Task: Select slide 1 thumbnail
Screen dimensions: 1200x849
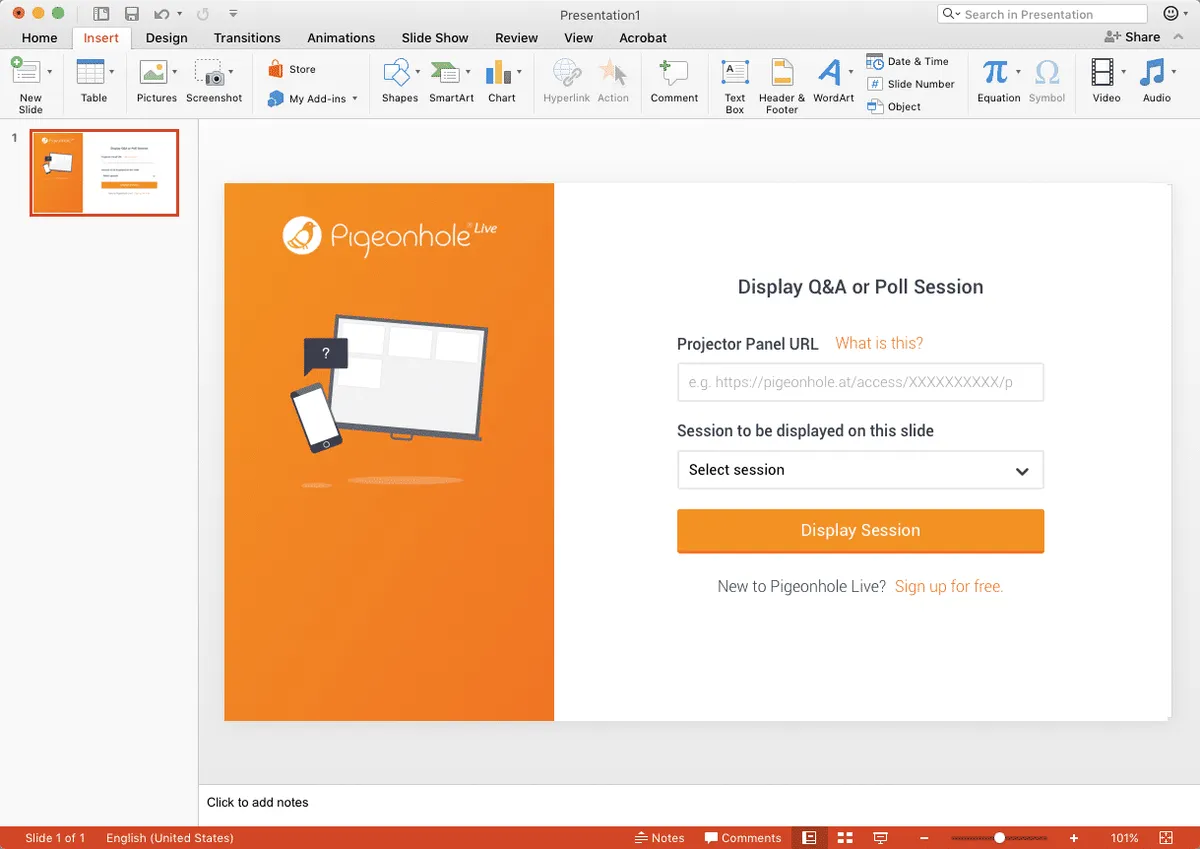Action: [104, 172]
